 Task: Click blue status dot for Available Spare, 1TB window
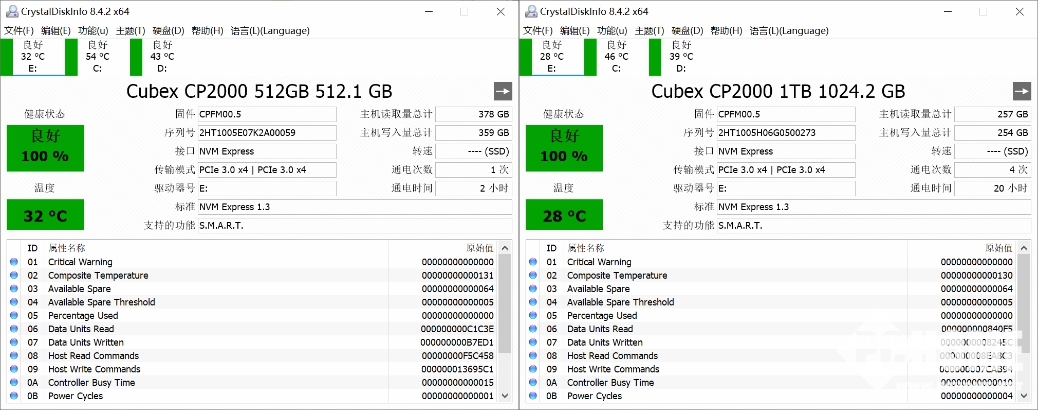click(533, 289)
